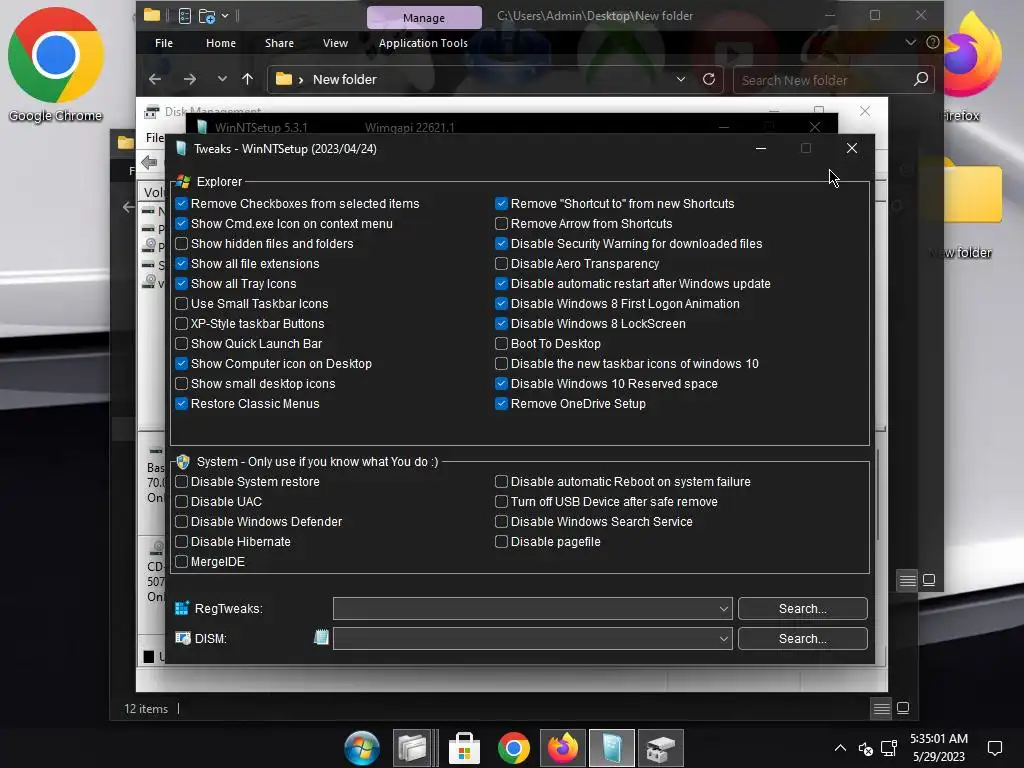
Task: Click muted volume tray icon
Action: 865,748
